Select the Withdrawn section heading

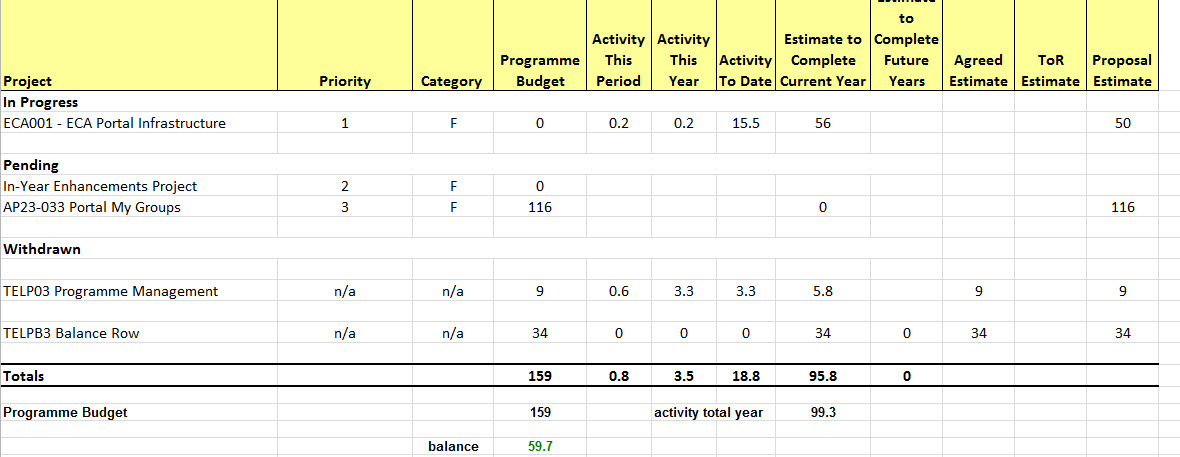[x=42, y=249]
